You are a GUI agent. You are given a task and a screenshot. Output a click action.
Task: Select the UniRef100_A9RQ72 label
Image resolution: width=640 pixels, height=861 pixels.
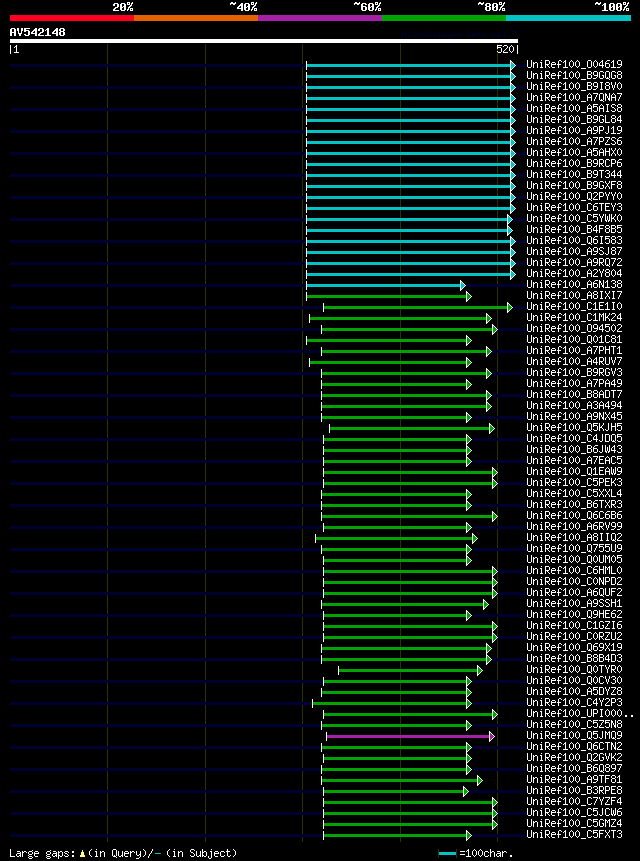[x=574, y=262]
